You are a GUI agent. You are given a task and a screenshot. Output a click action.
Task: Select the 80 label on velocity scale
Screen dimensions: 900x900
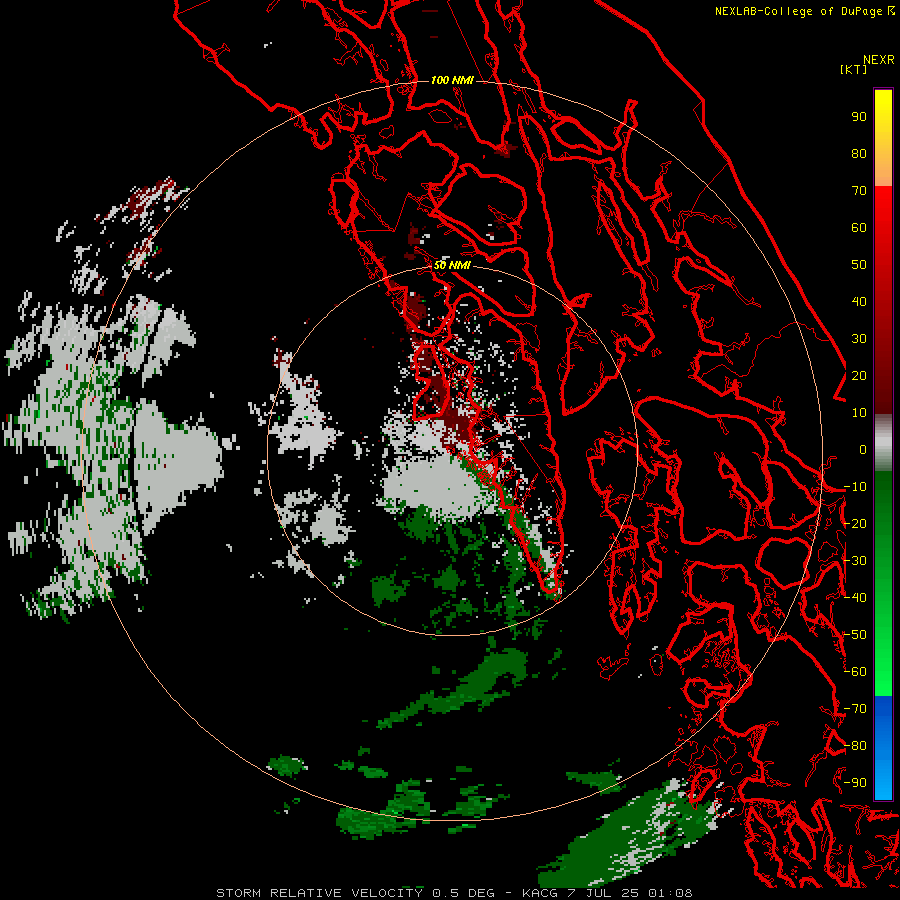859,153
